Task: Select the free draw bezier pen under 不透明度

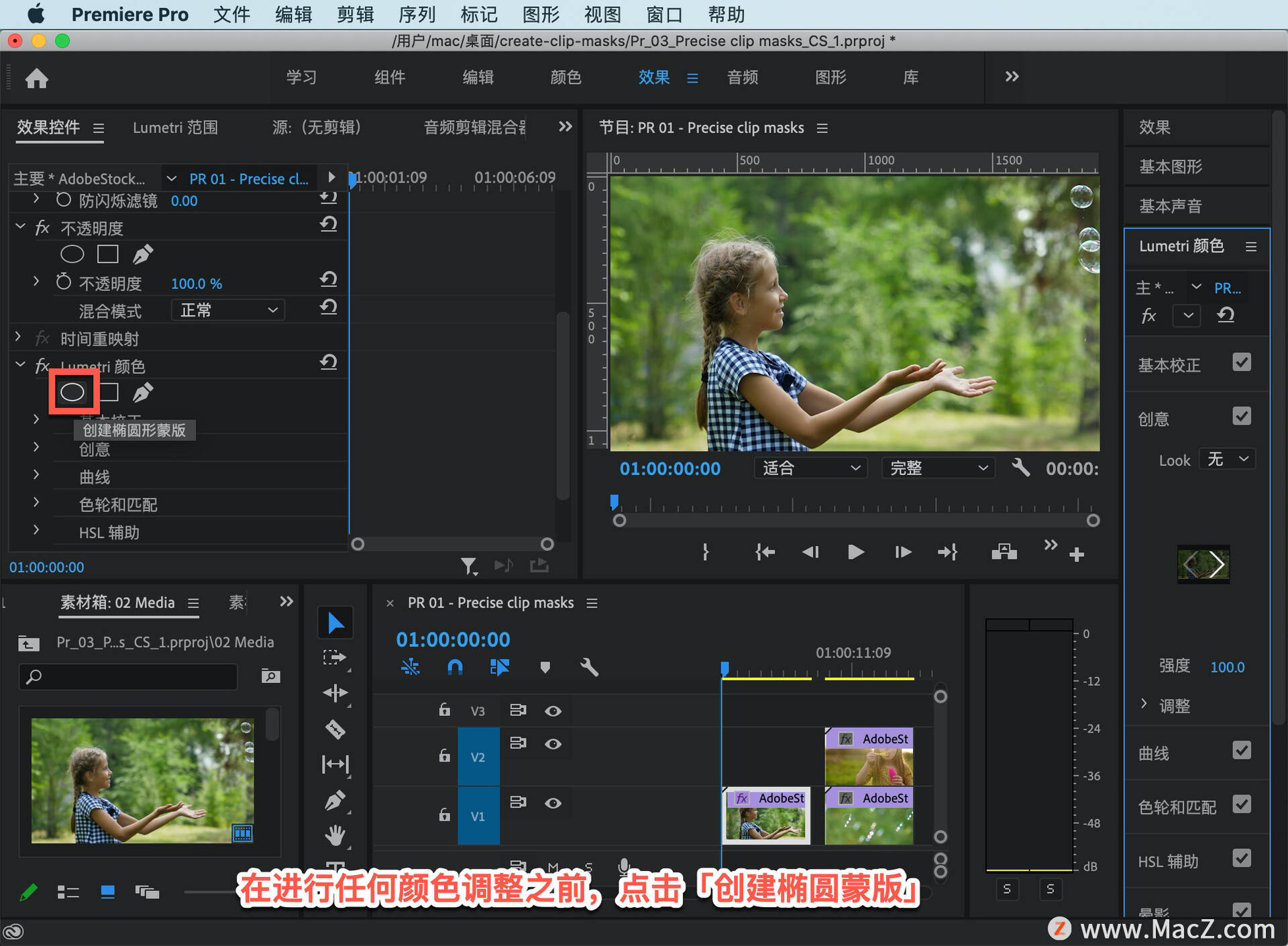Action: 142,254
